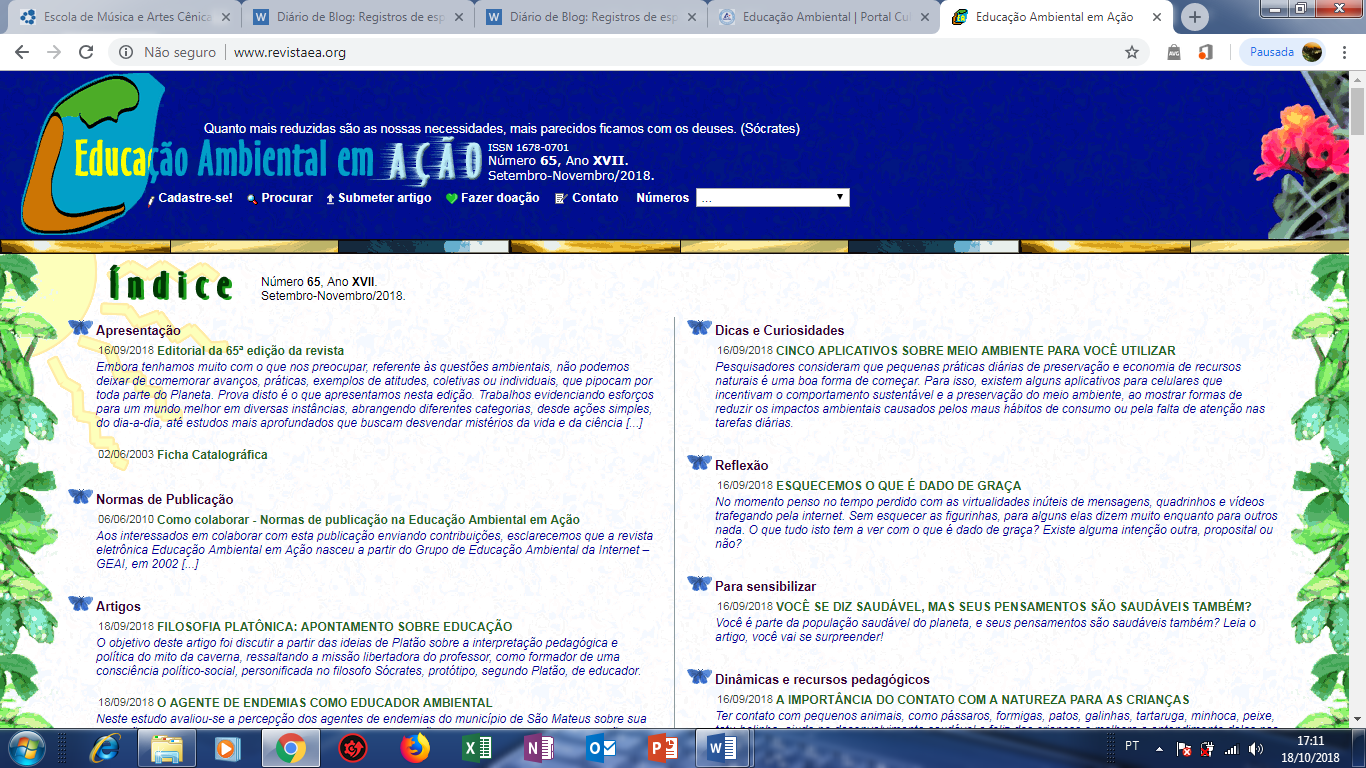
Task: Click the volume speaker icon in tray
Action: [1255, 748]
